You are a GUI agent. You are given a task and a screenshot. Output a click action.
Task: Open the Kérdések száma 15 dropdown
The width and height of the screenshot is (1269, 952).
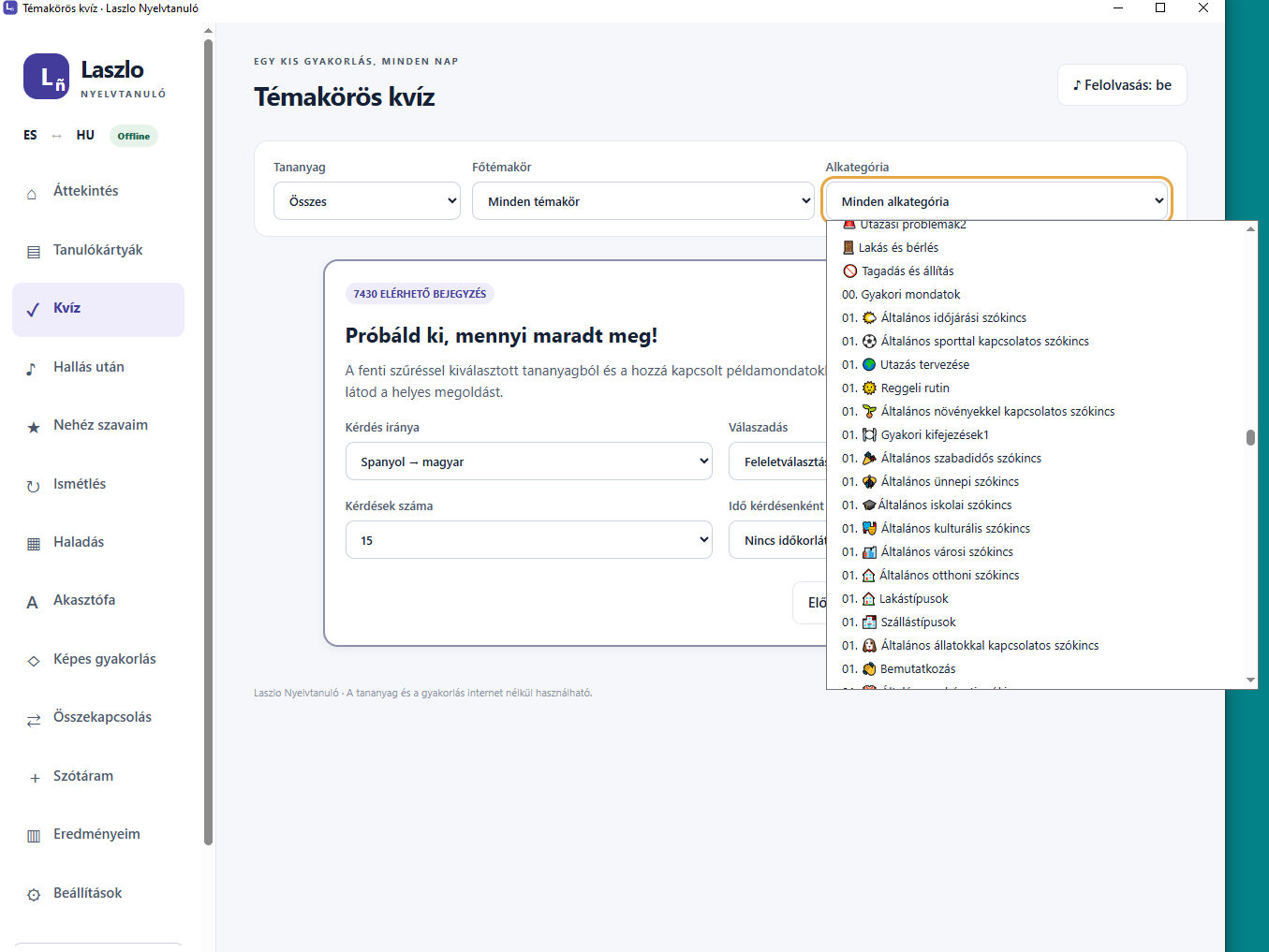[x=529, y=540]
